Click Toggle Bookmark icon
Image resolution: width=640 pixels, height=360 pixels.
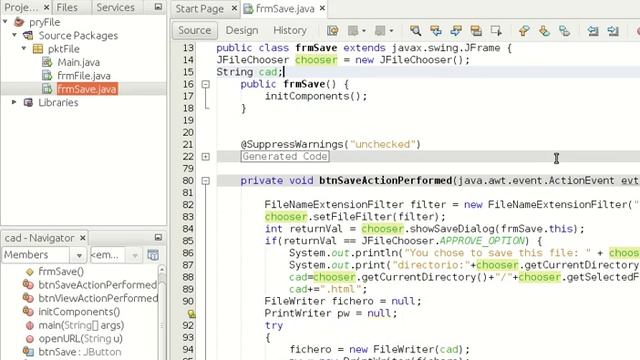pos(564,31)
